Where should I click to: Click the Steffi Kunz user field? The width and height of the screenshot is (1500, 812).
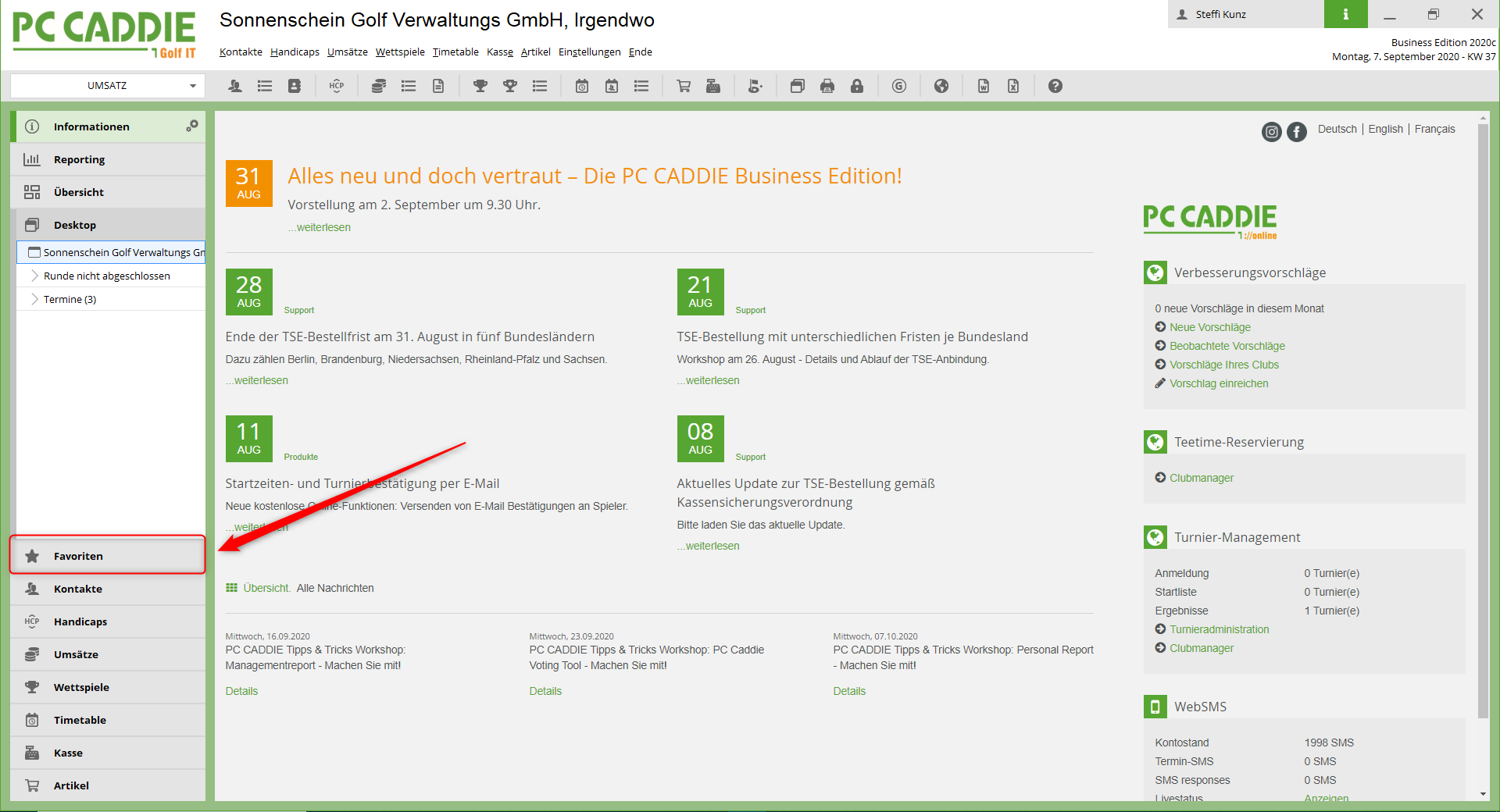(x=1246, y=14)
